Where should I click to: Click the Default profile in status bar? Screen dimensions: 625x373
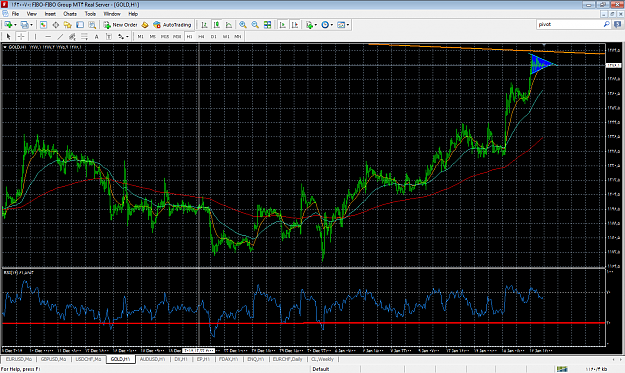320,369
